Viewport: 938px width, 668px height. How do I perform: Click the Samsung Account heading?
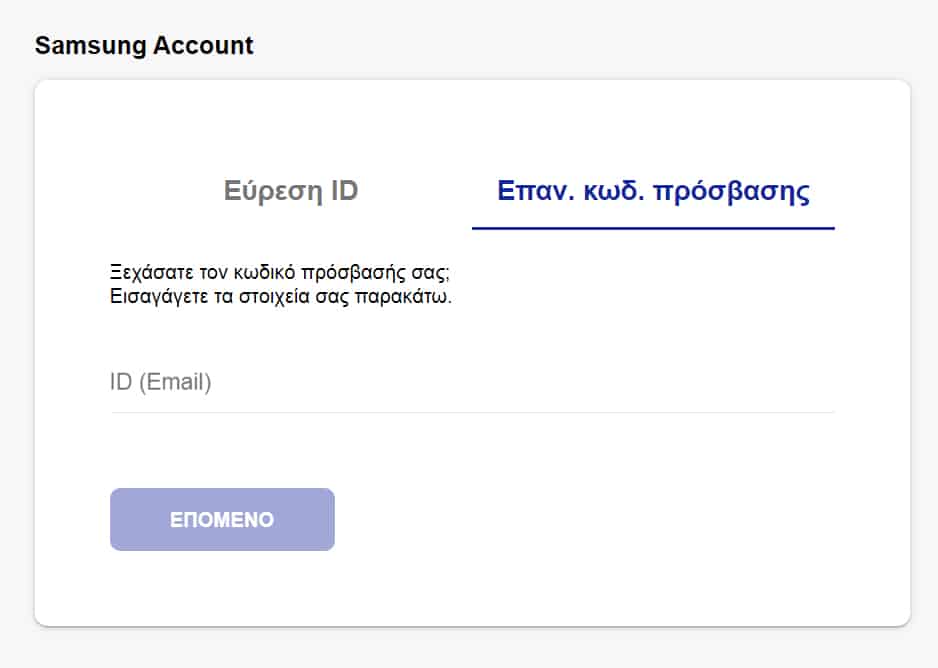144,45
